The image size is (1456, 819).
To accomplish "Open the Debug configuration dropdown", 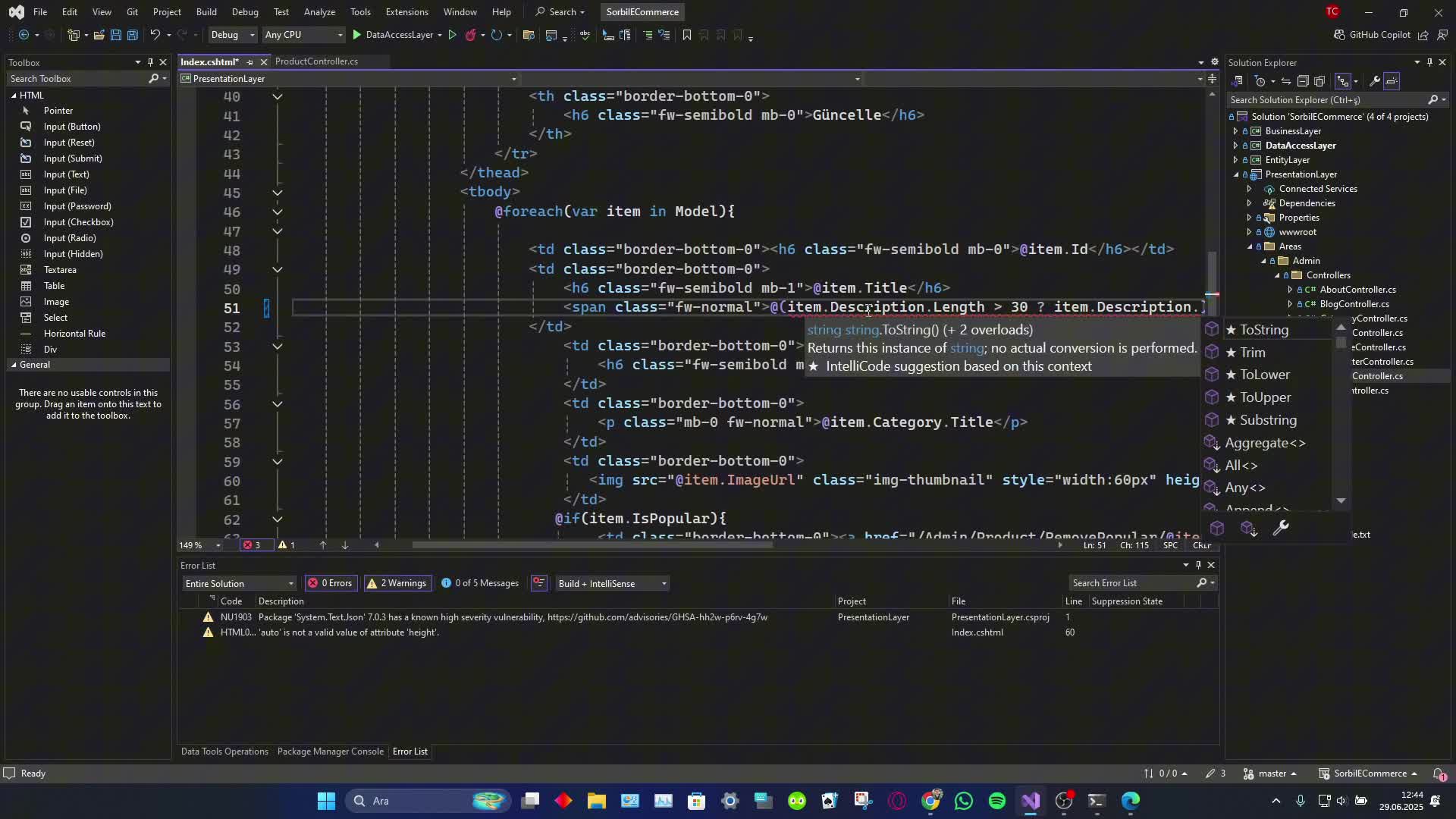I will click(x=232, y=35).
